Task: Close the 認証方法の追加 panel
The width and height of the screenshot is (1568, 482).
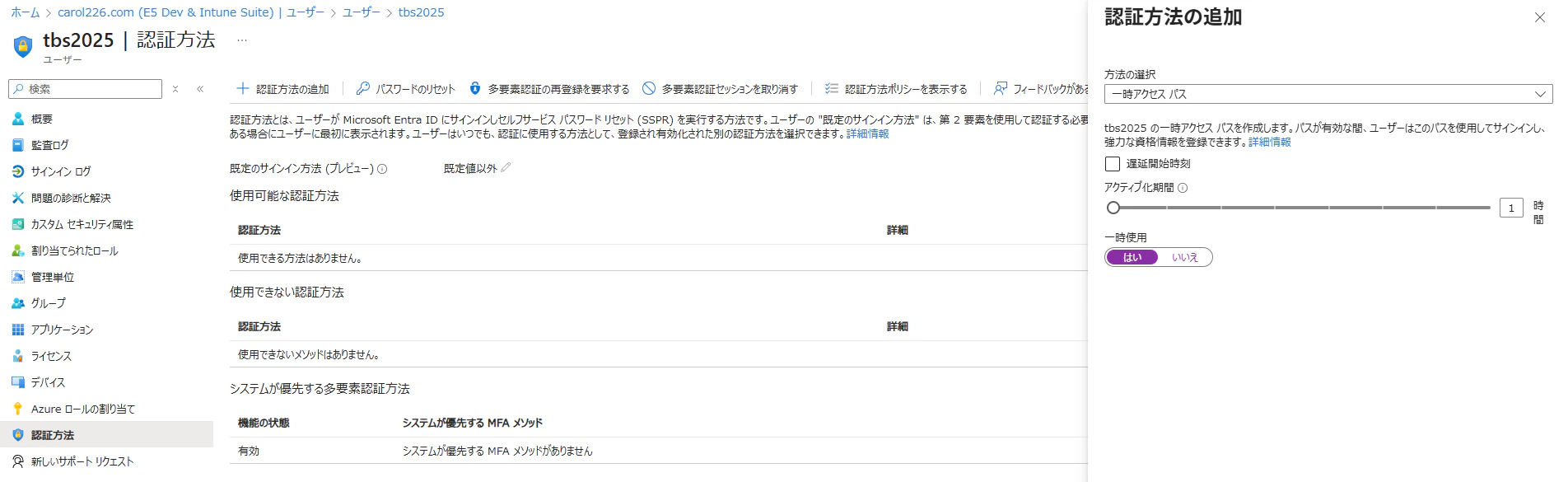Action: tap(1540, 17)
